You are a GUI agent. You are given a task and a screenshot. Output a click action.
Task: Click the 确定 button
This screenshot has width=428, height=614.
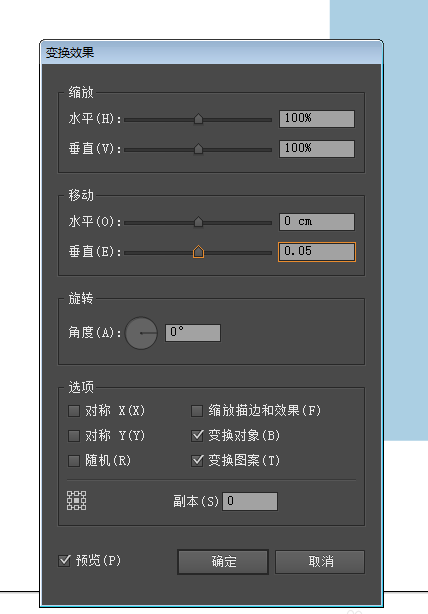coord(223,562)
